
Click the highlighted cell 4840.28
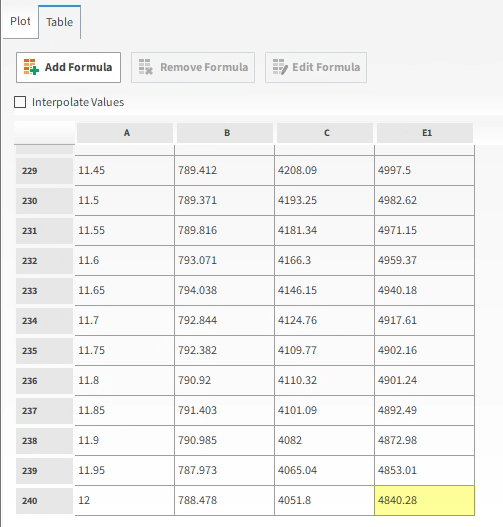425,500
